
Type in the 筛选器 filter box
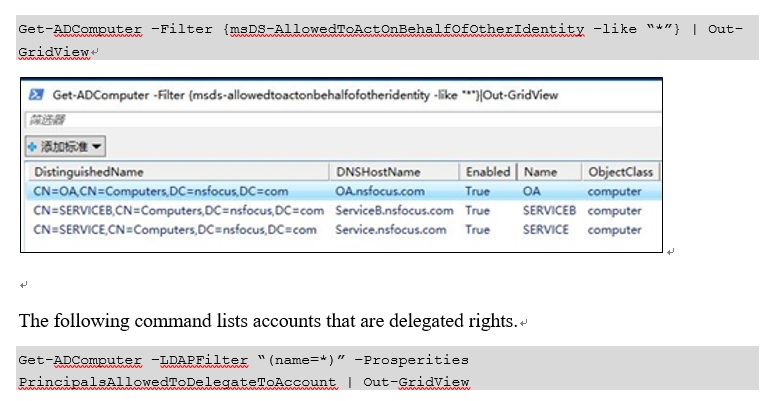(x=340, y=120)
